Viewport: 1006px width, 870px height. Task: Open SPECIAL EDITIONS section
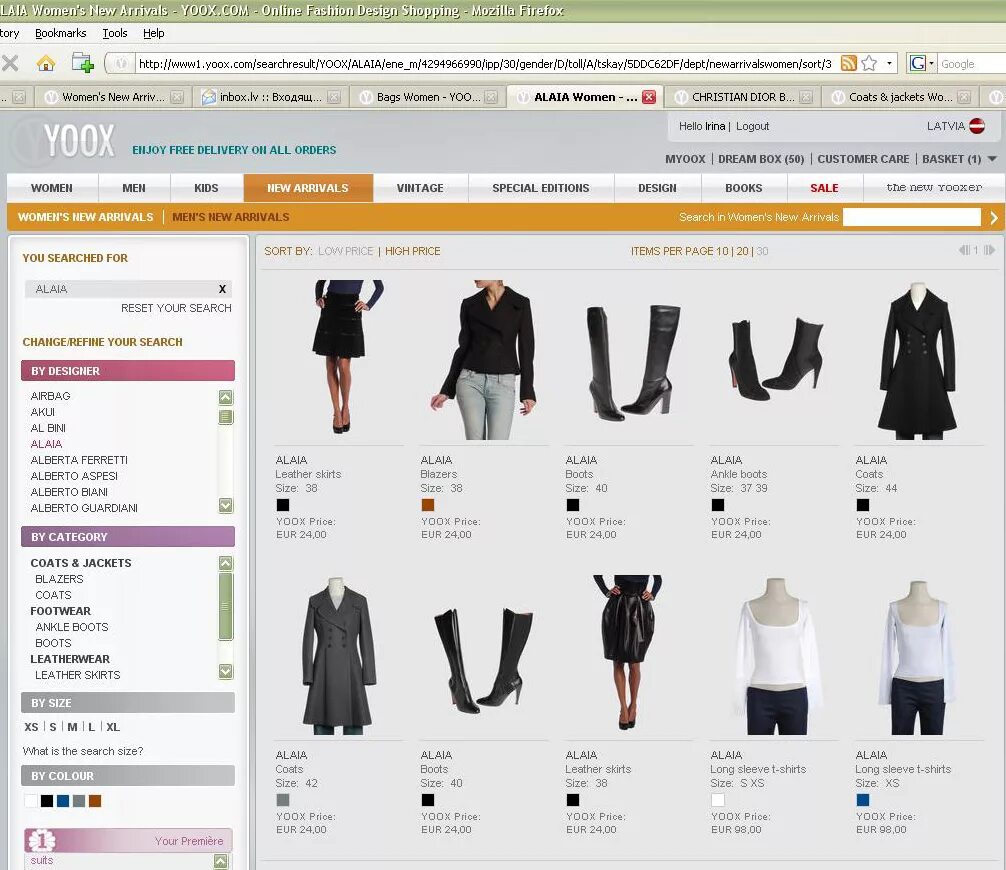[541, 188]
